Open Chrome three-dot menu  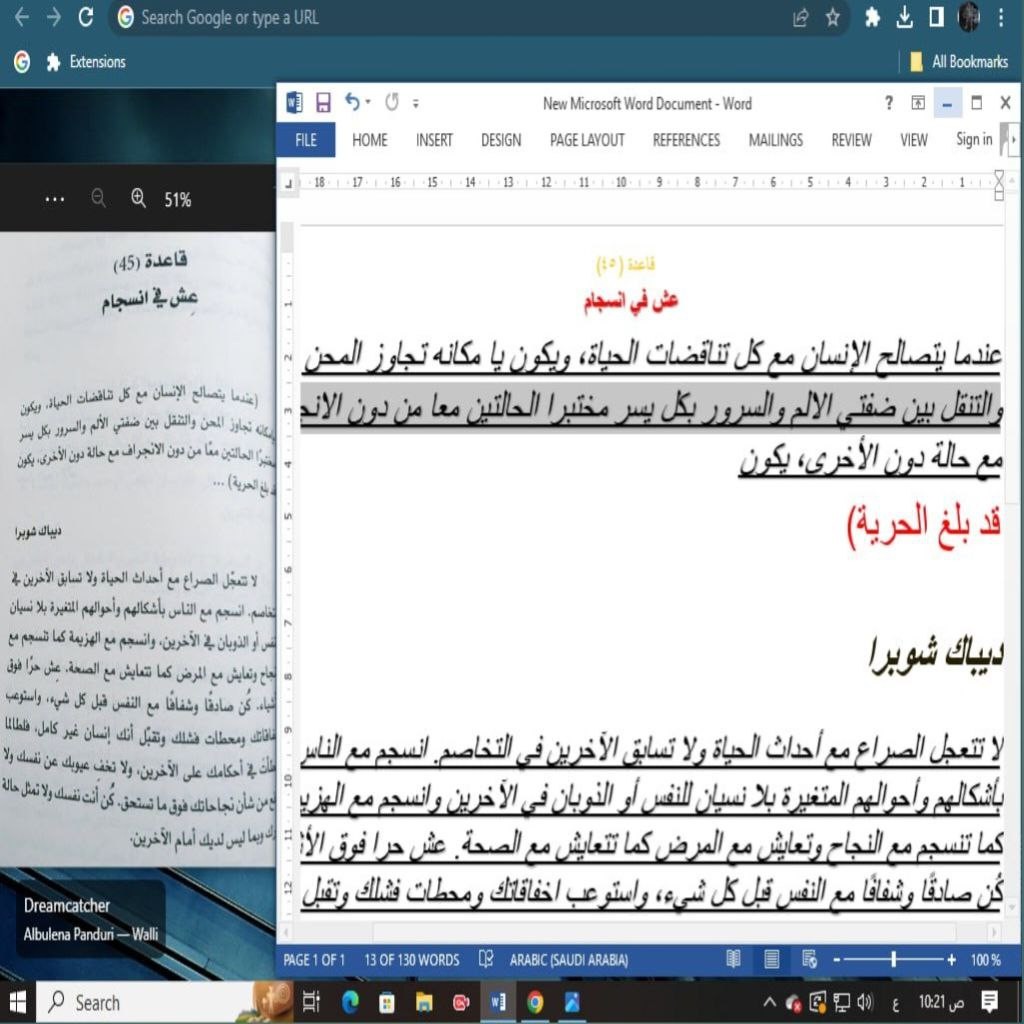click(1000, 18)
